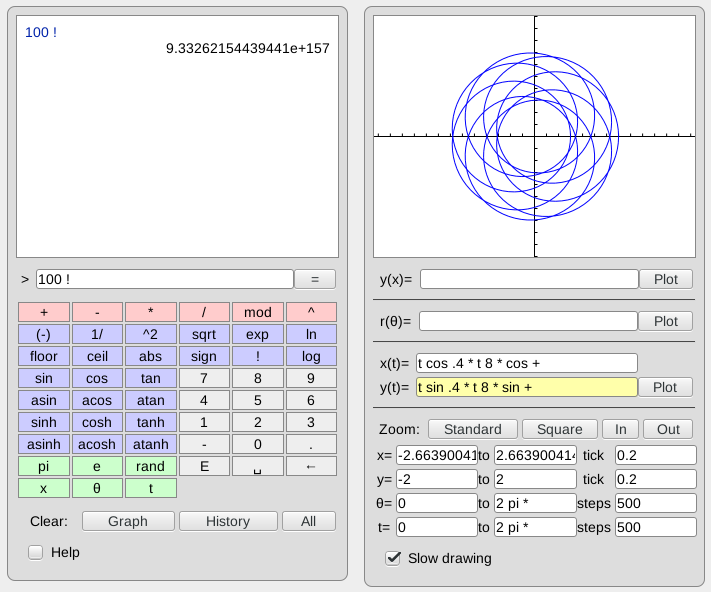Click the mod operator key
The image size is (711, 592).
click(x=258, y=312)
